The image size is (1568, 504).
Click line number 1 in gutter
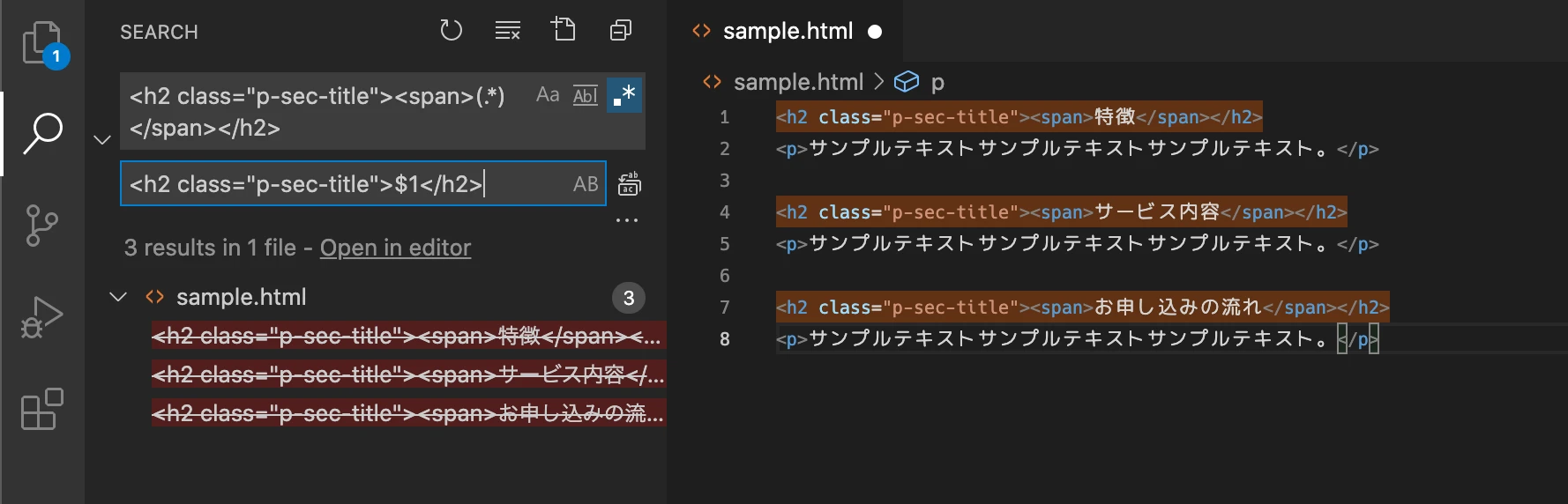pos(724,117)
